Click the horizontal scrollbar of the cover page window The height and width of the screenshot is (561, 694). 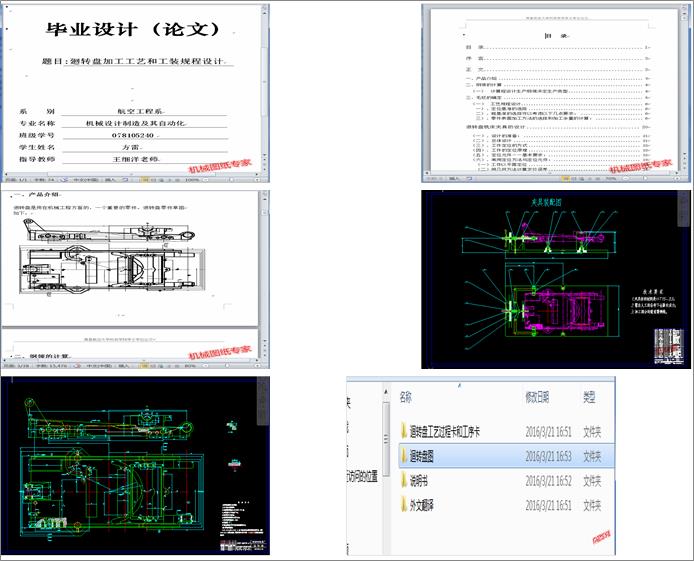(x=132, y=174)
